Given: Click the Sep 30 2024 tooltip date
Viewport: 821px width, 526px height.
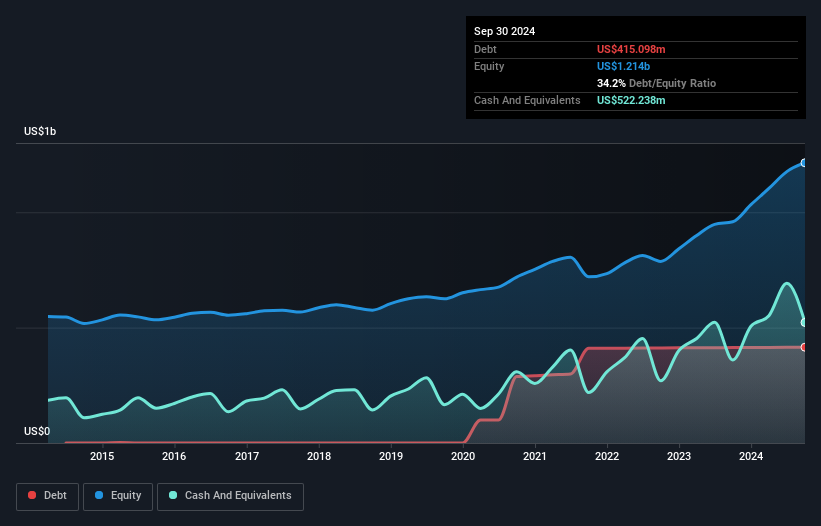Looking at the screenshot, I should click(x=504, y=31).
